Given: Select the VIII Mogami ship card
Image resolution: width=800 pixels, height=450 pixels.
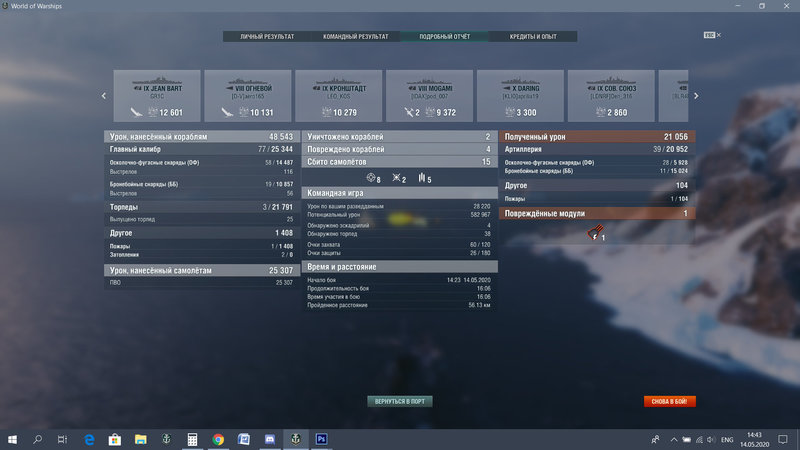Looking at the screenshot, I should [429, 96].
